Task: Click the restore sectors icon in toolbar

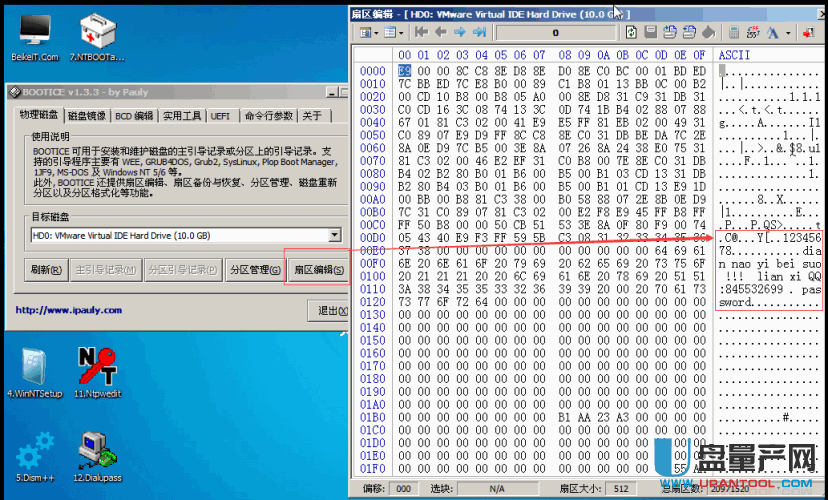Action: point(689,32)
